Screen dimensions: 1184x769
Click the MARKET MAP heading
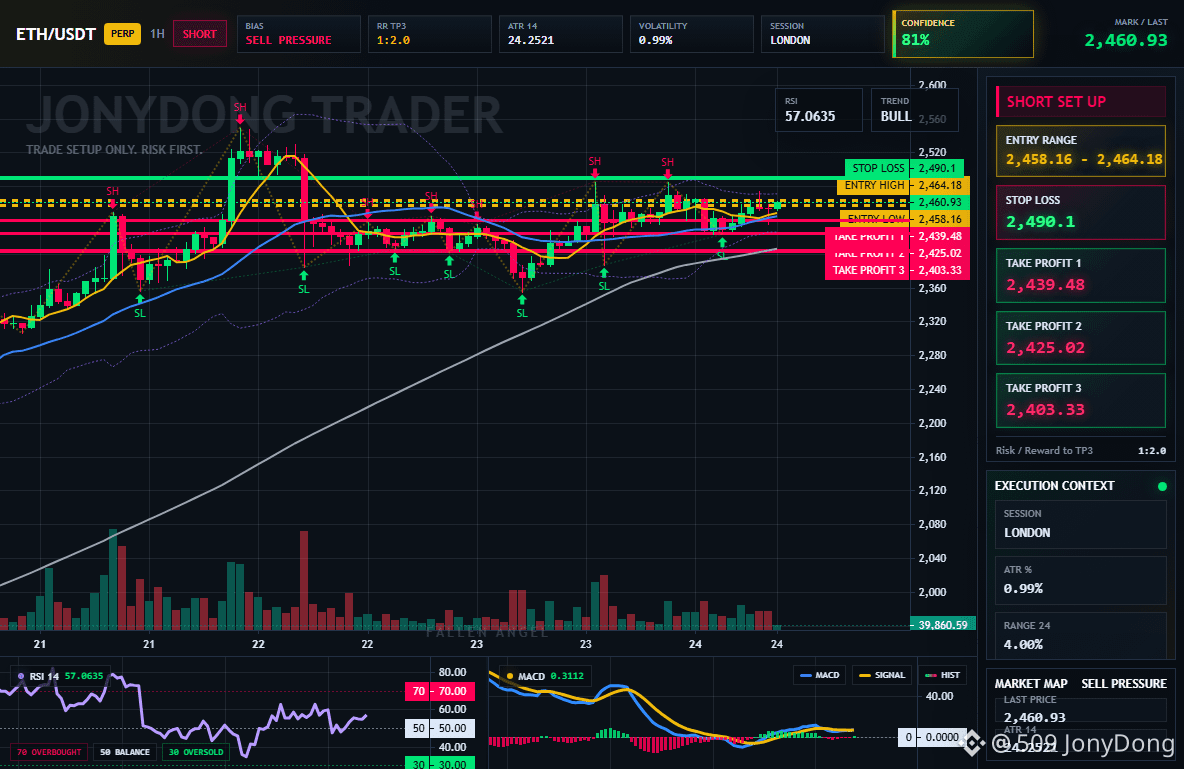coord(1031,684)
